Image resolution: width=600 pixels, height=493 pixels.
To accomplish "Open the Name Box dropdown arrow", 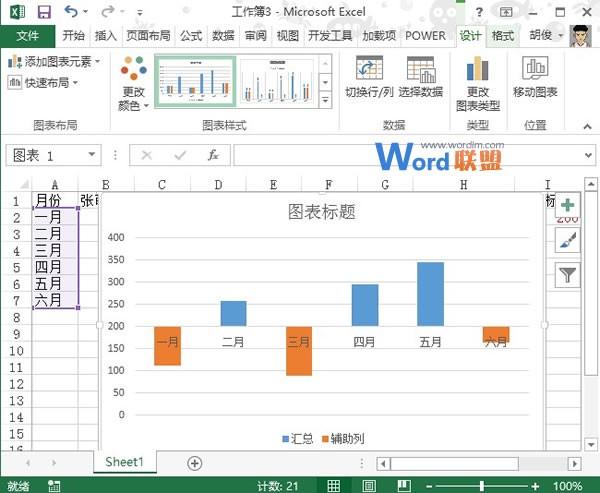I will tap(91, 155).
